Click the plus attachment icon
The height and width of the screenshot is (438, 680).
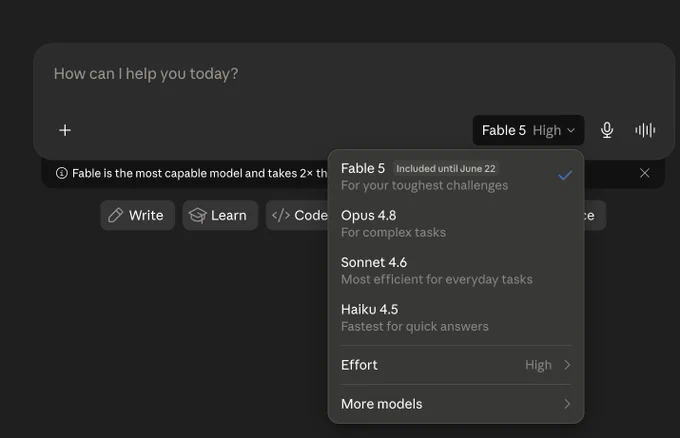[x=65, y=130]
